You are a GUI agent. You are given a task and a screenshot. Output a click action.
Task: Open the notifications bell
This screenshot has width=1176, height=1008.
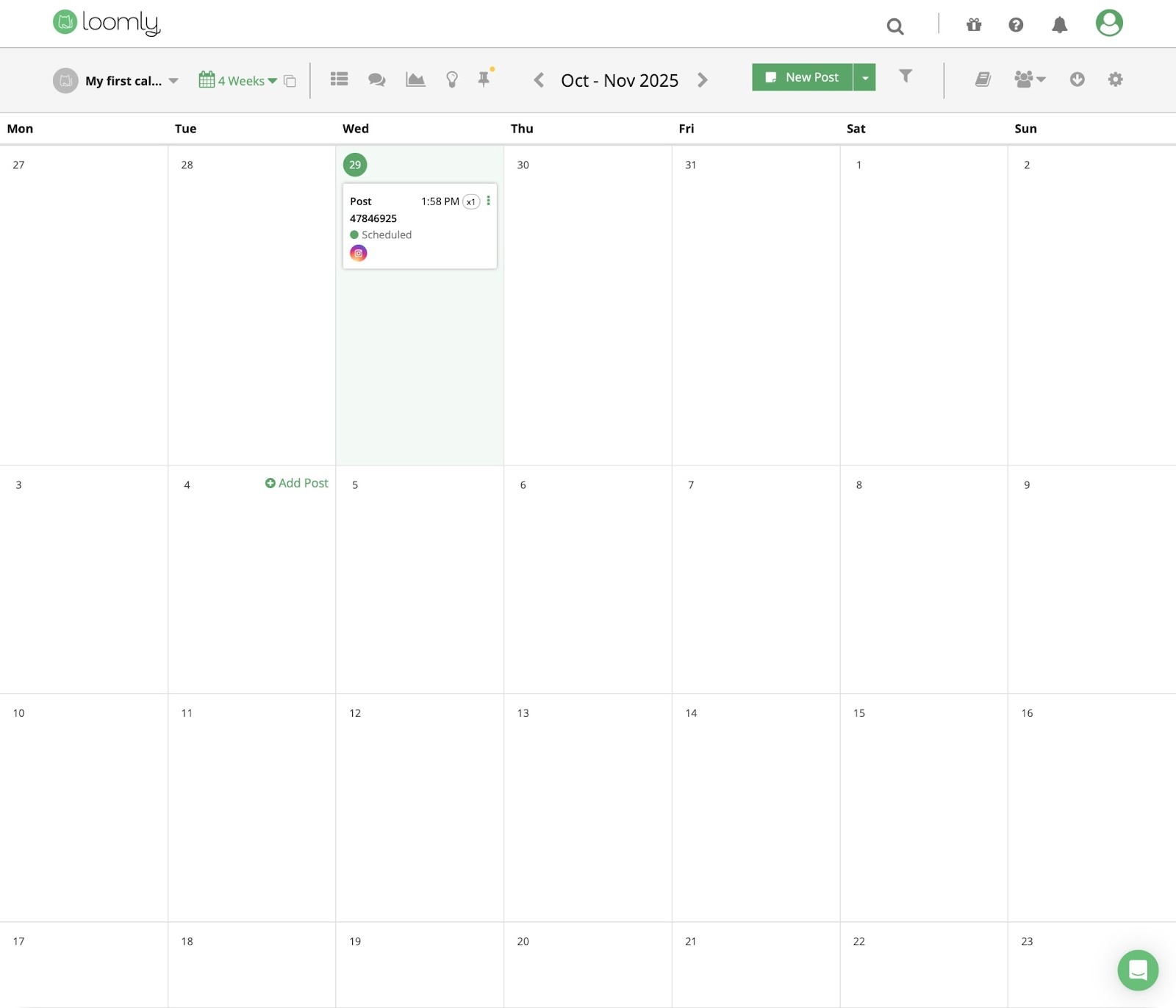click(x=1058, y=25)
